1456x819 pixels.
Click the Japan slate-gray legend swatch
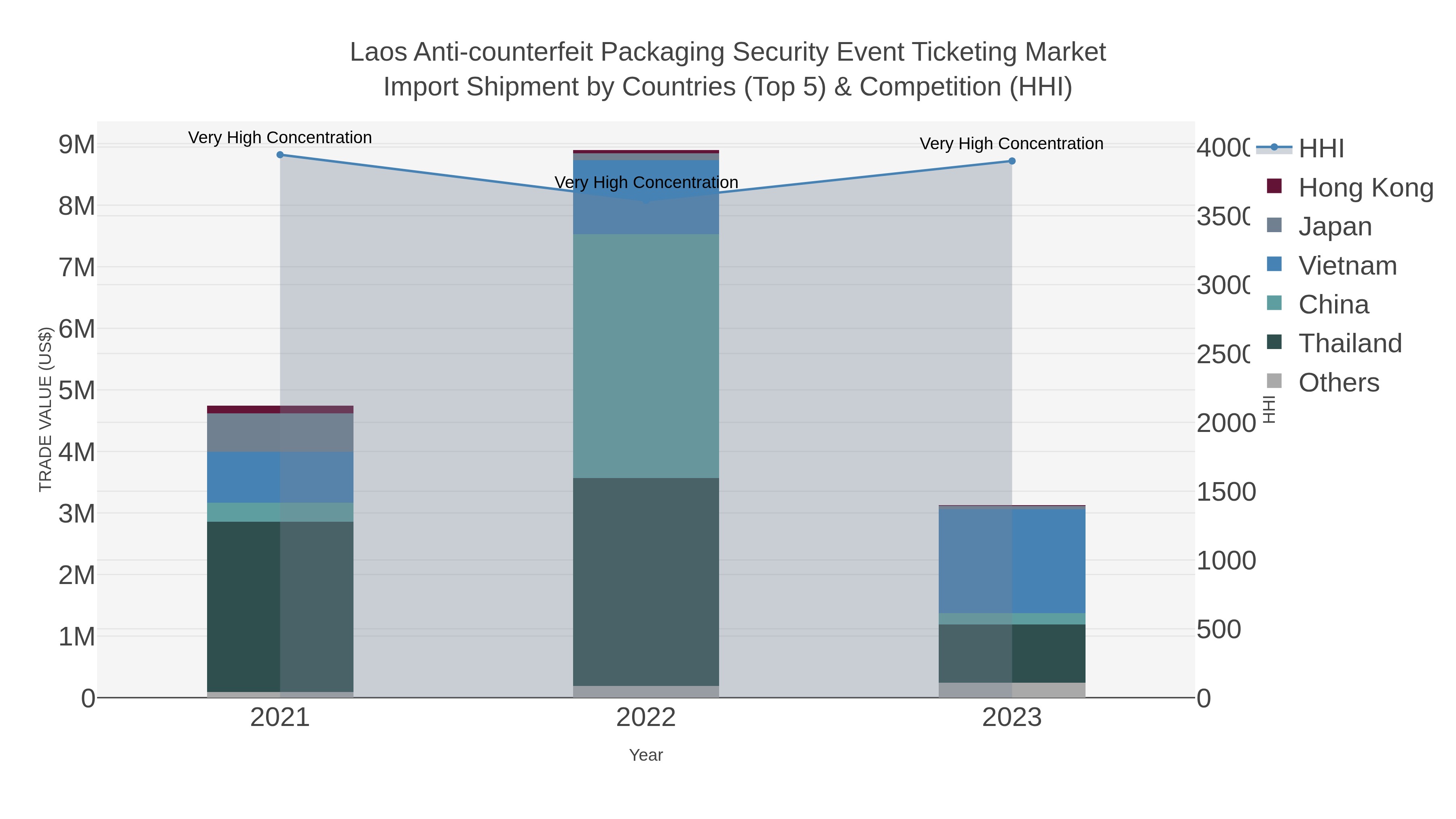pyautogui.click(x=1274, y=225)
